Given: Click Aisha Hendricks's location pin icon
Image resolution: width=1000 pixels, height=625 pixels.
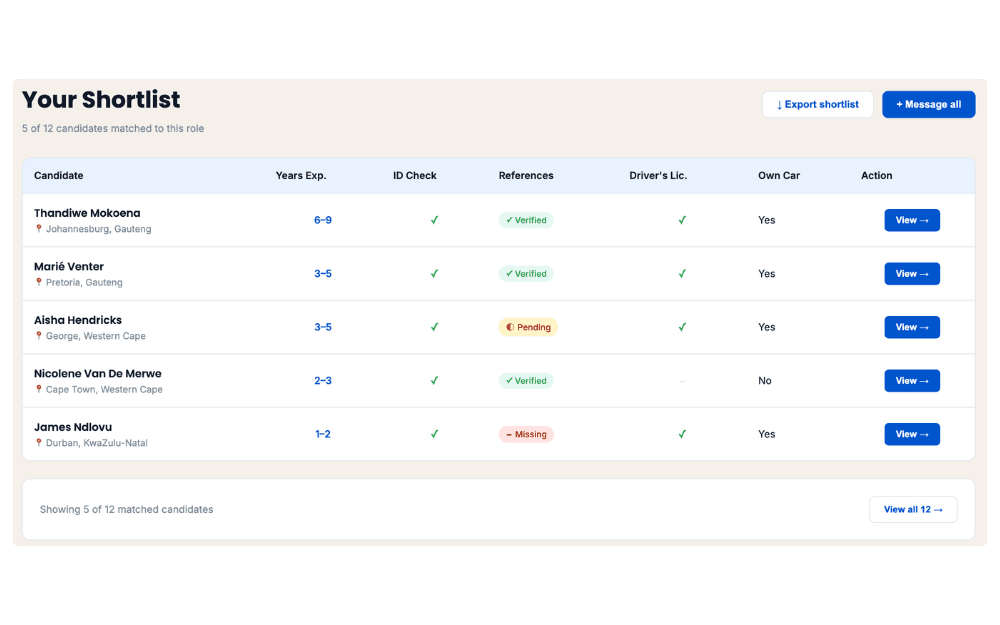Looking at the screenshot, I should pyautogui.click(x=38, y=335).
